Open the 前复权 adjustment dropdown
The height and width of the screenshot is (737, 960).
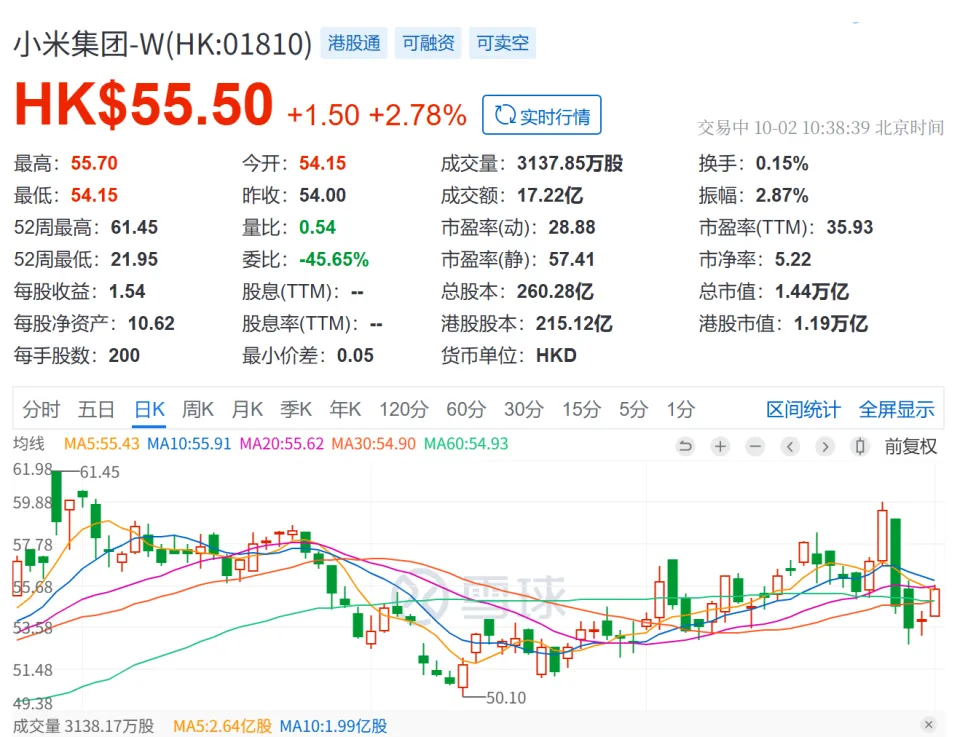click(x=910, y=446)
